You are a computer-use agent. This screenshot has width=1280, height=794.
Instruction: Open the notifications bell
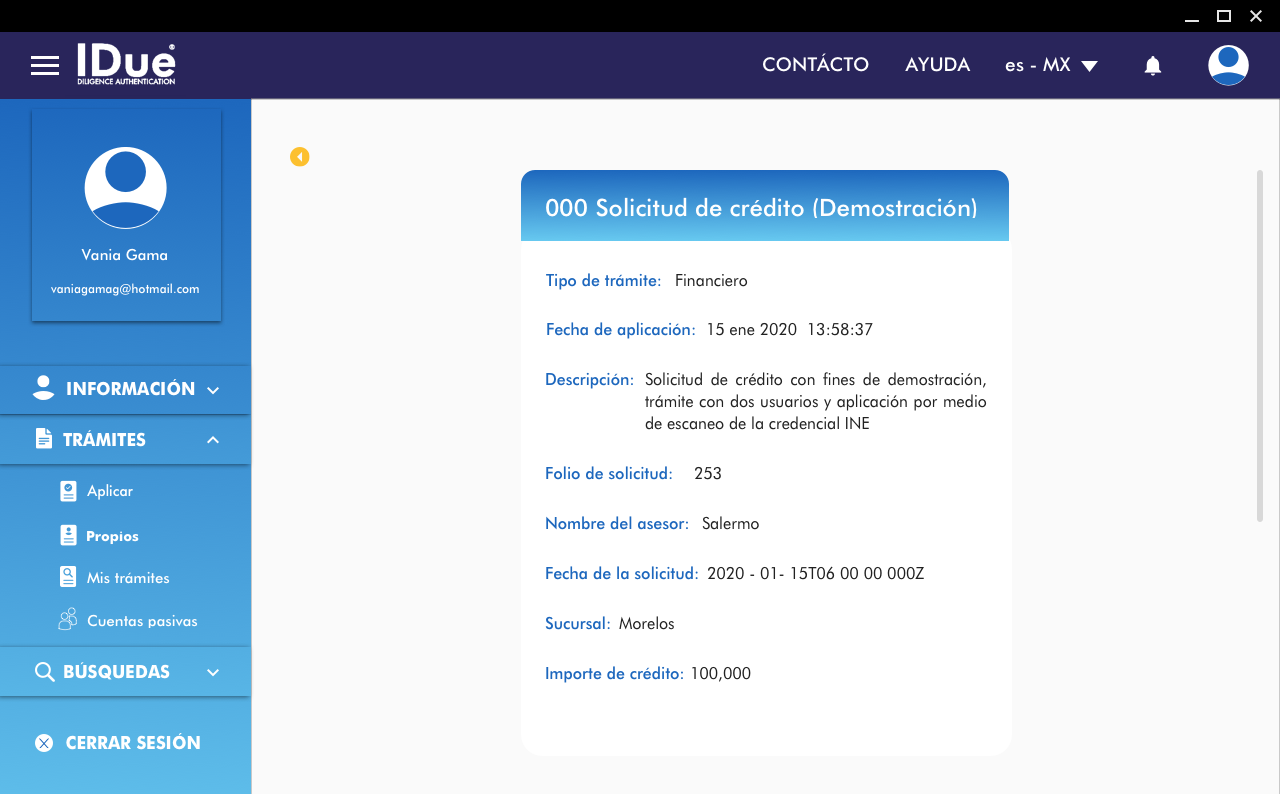tap(1153, 66)
